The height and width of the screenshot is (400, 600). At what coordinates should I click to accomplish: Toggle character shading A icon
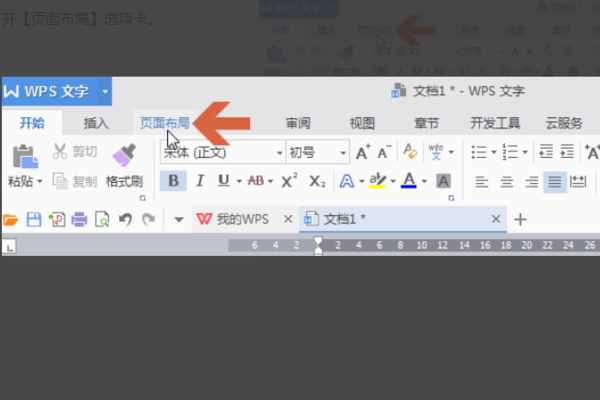click(x=443, y=181)
